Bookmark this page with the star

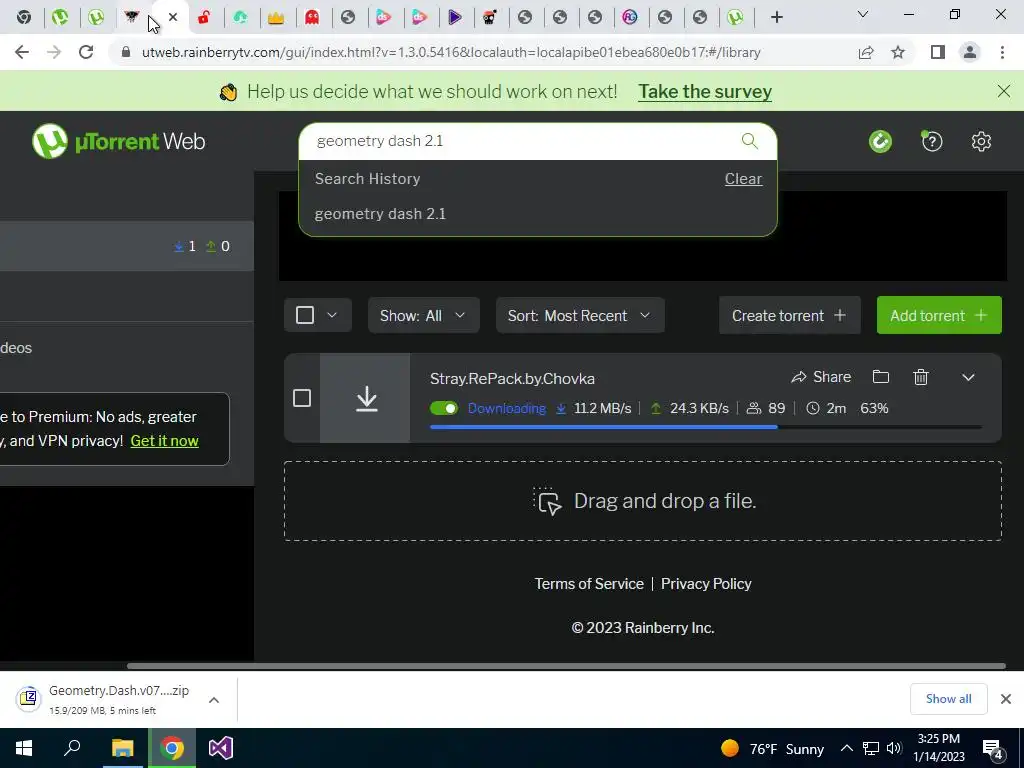coord(898,52)
